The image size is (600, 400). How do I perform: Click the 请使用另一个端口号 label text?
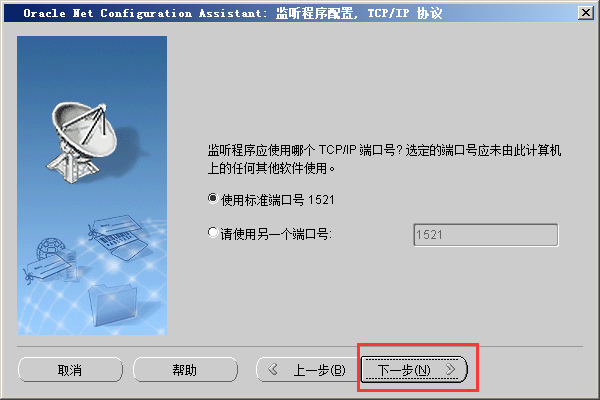point(276,234)
